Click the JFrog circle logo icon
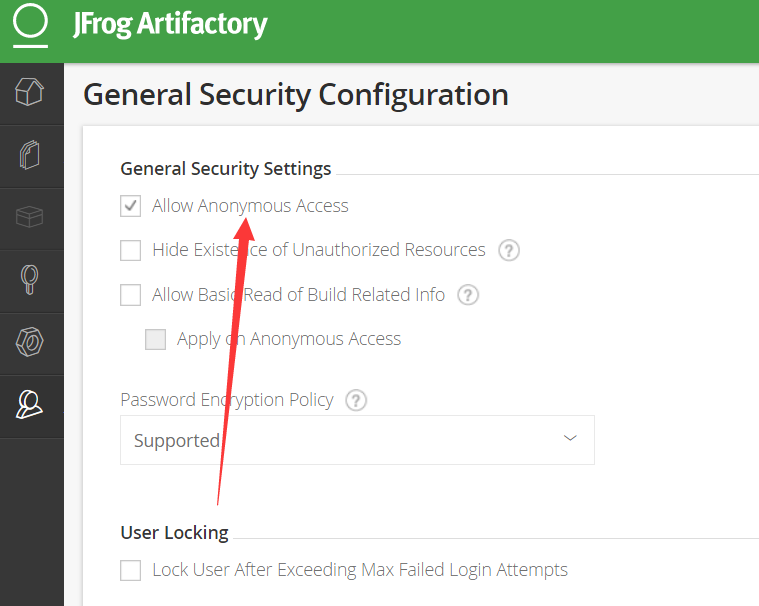759x606 pixels. coord(30,24)
